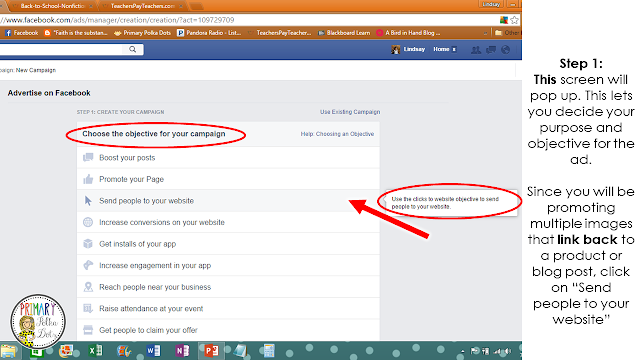Open the Facebook messages icon
This screenshot has height=360, width=640.
pos(491,50)
